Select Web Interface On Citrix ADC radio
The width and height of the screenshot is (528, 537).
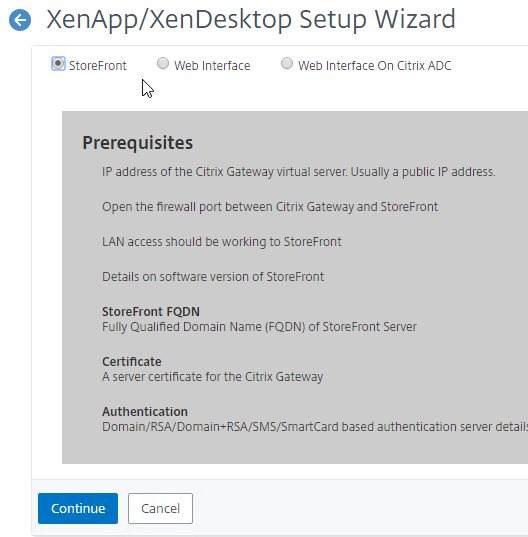click(287, 63)
